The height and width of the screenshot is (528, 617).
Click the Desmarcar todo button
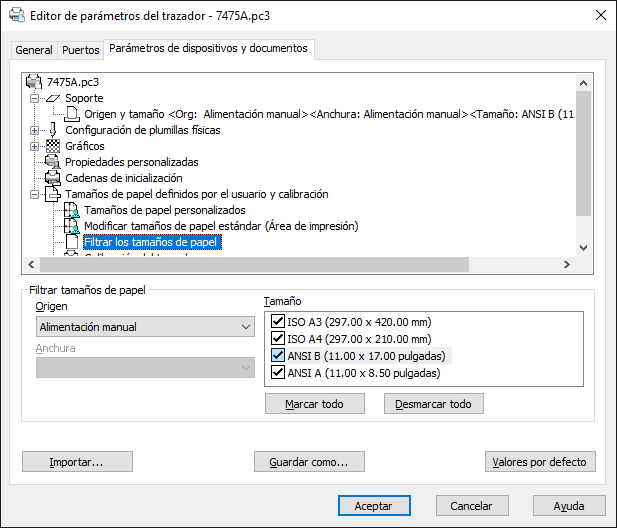(x=433, y=404)
